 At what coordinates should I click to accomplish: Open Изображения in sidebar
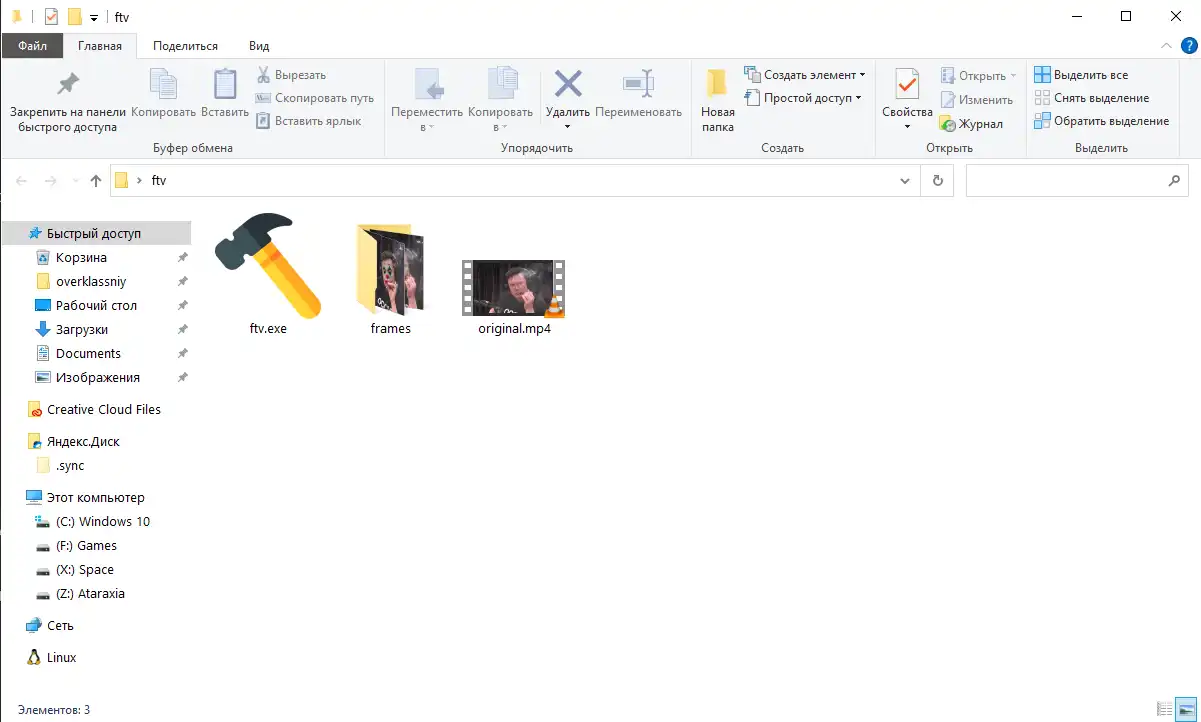[96, 377]
